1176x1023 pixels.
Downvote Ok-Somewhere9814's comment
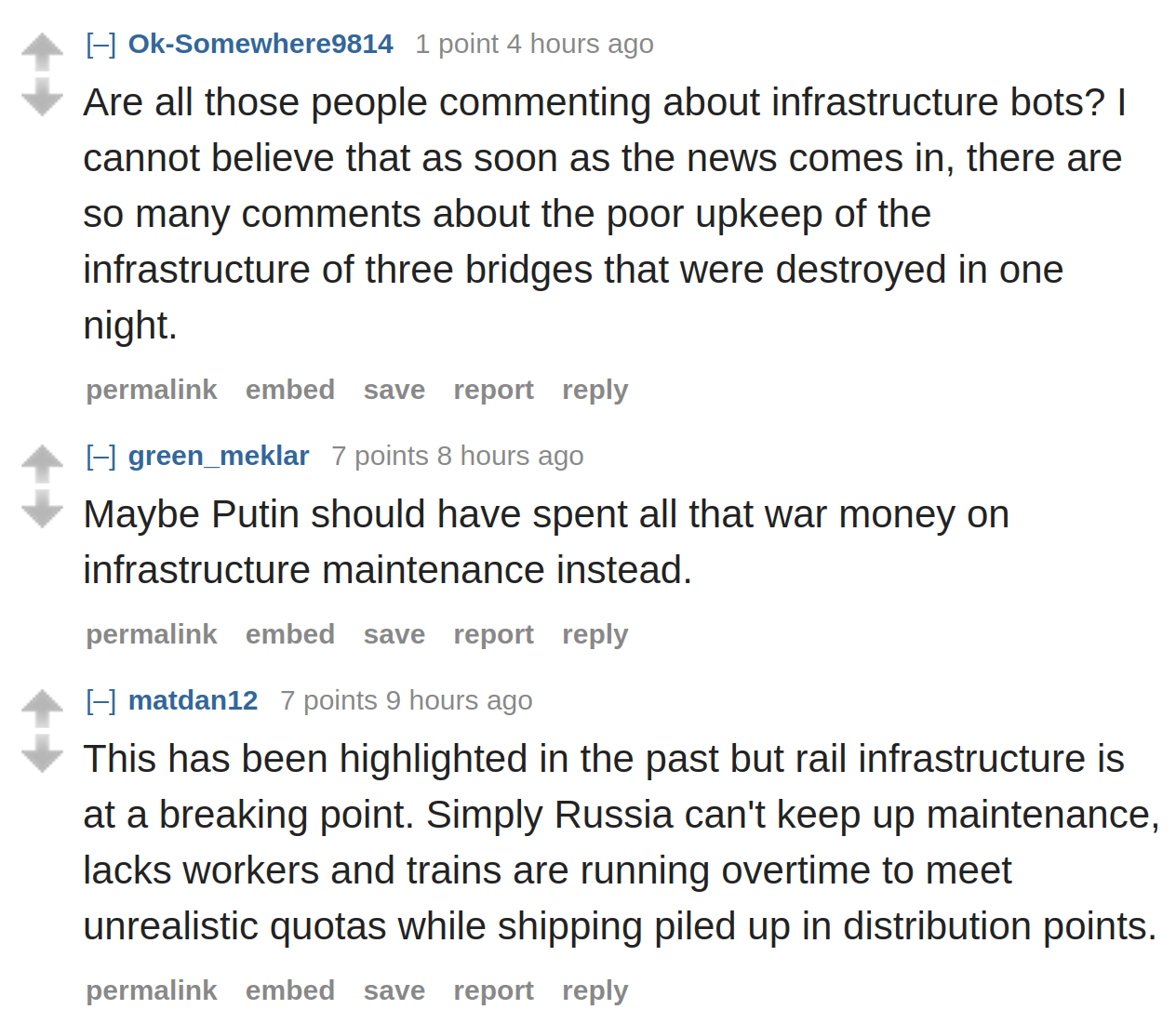tap(42, 98)
